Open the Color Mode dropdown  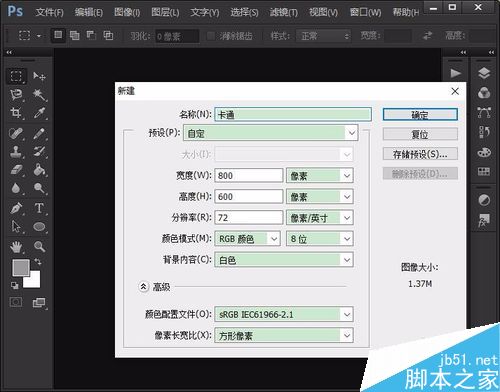pos(247,239)
